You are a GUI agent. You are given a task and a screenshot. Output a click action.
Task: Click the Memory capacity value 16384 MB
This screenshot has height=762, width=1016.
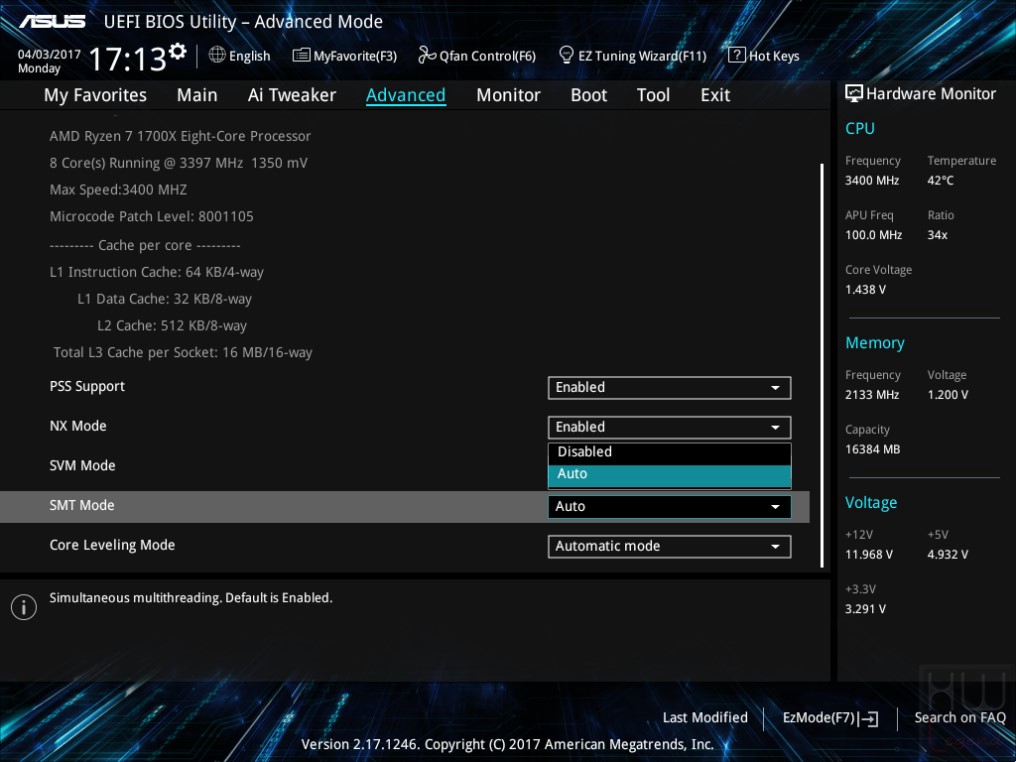[x=873, y=449]
